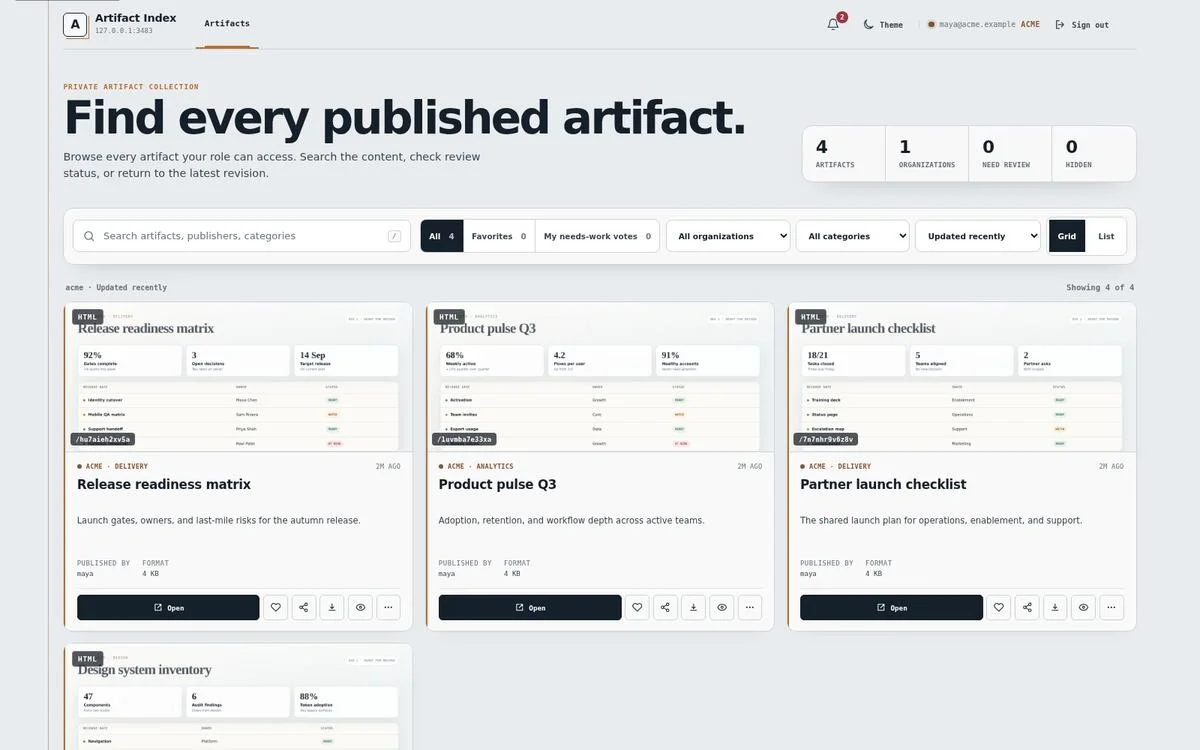This screenshot has height=750, width=1200.
Task: Click the ACME · ANALYTICS category label
Action: click(x=480, y=466)
